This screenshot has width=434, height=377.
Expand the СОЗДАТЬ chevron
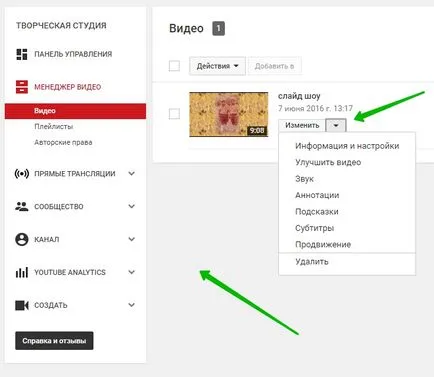pos(132,305)
